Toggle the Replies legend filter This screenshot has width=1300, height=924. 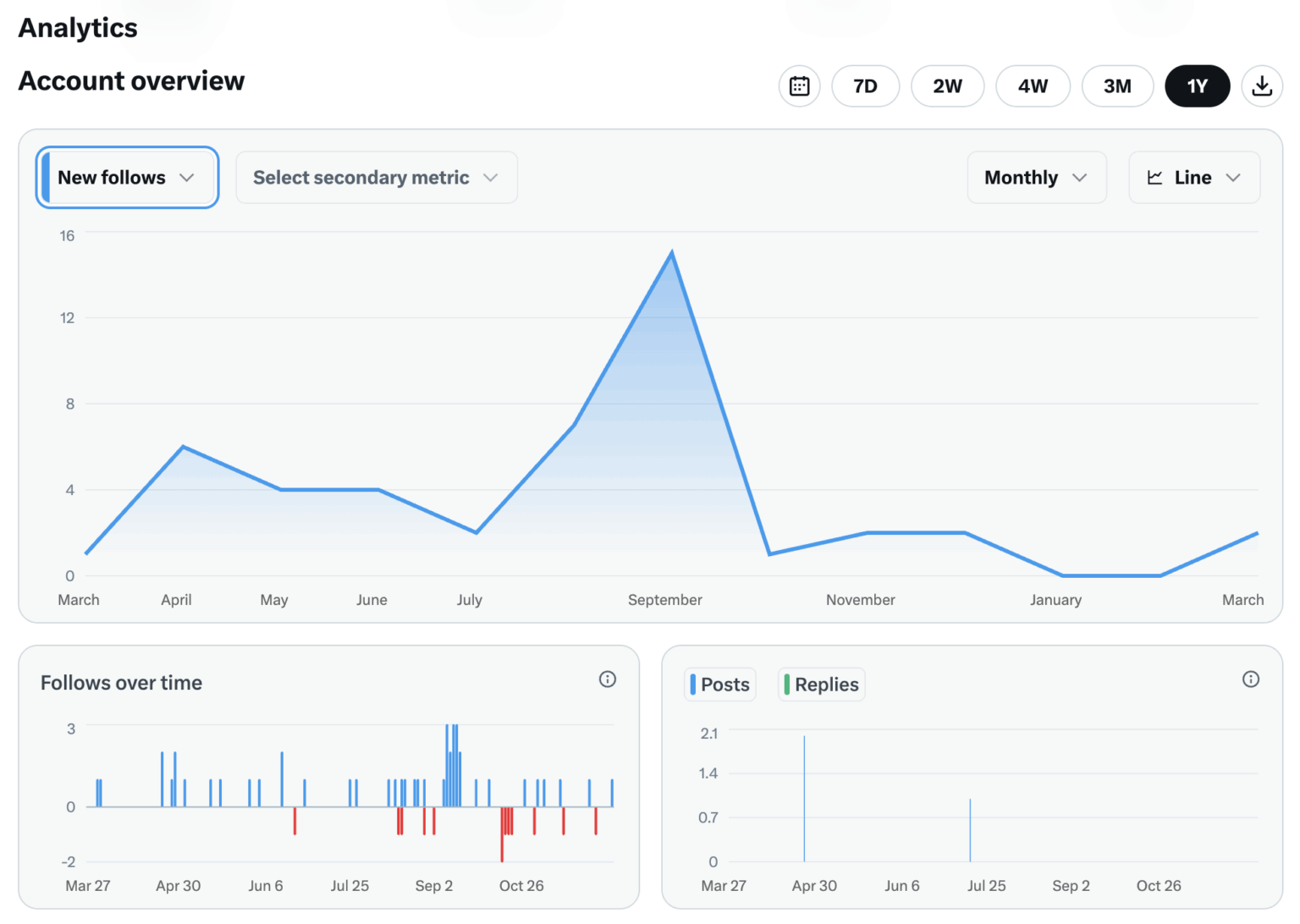click(820, 684)
